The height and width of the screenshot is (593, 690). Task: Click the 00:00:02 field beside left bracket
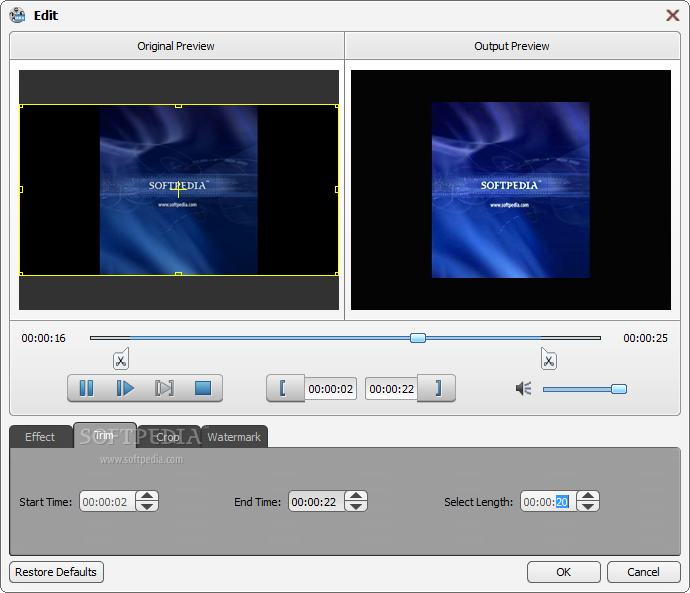330,389
